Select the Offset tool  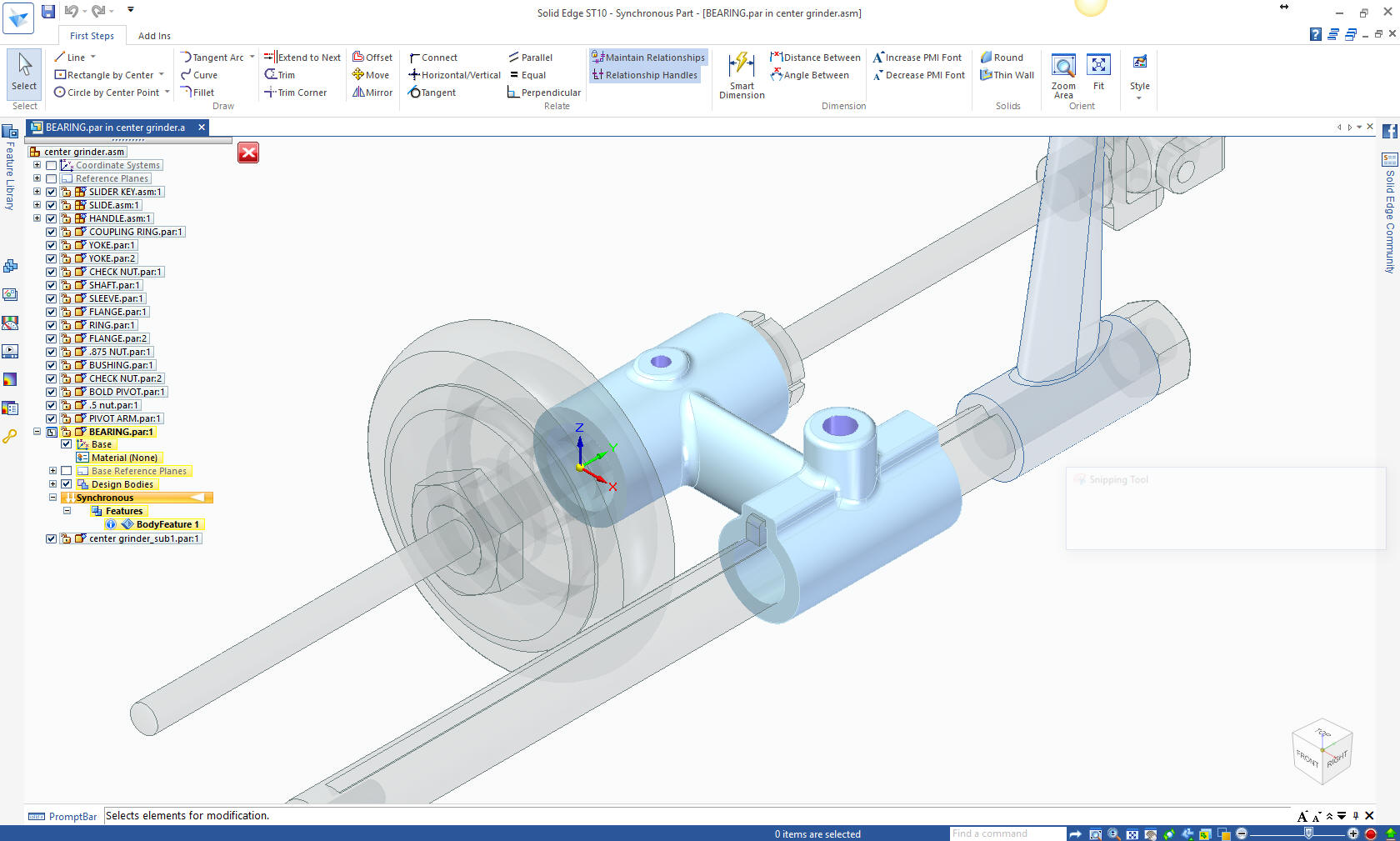click(372, 58)
